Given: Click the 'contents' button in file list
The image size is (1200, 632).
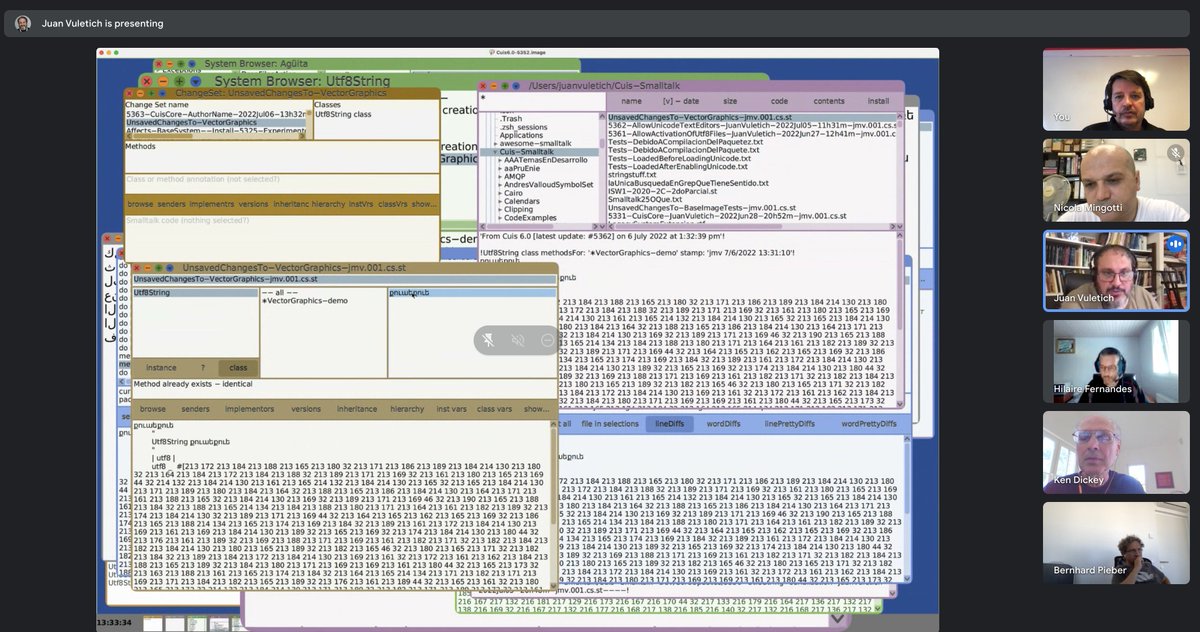Looking at the screenshot, I should coord(828,101).
